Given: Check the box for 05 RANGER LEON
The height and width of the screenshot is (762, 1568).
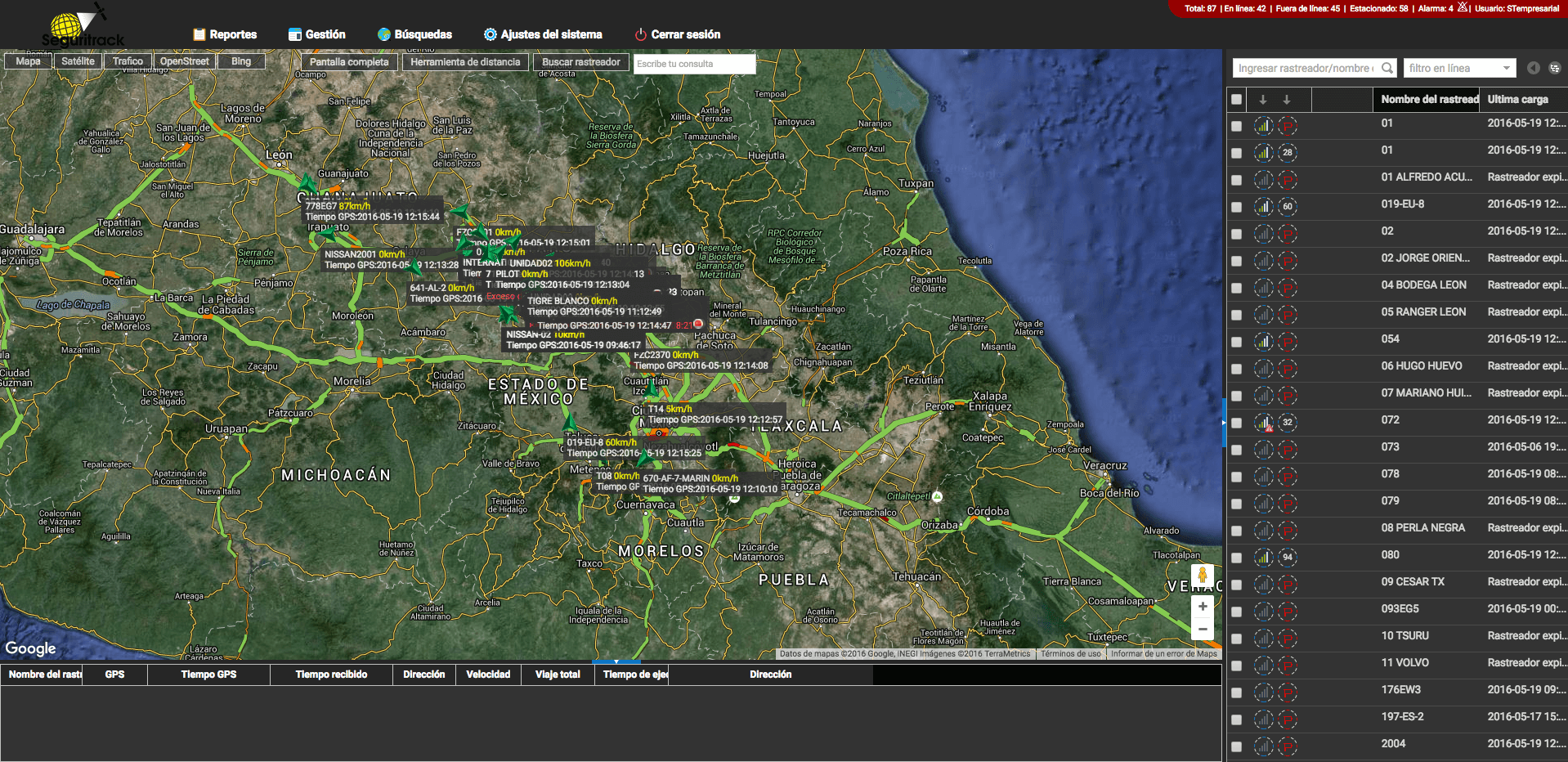Looking at the screenshot, I should 1237,315.
